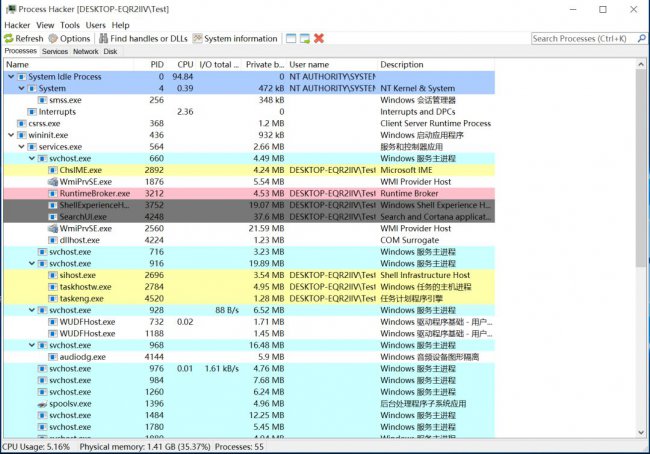Click the WUDFHost.exe icon on the PID 1188 row
650x454 pixels.
[53, 334]
